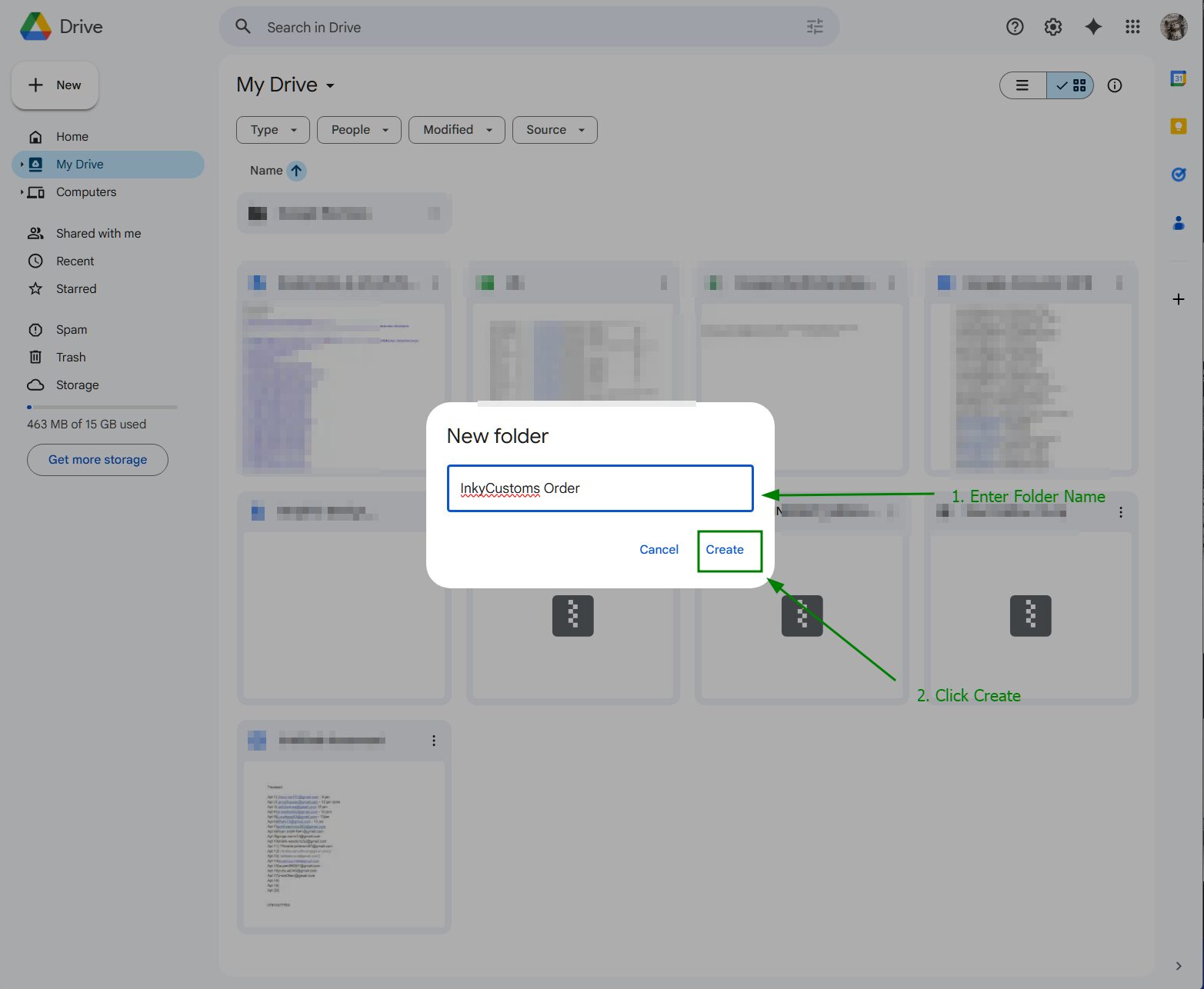
Task: Open the Type filter dropdown
Action: pyautogui.click(x=273, y=130)
